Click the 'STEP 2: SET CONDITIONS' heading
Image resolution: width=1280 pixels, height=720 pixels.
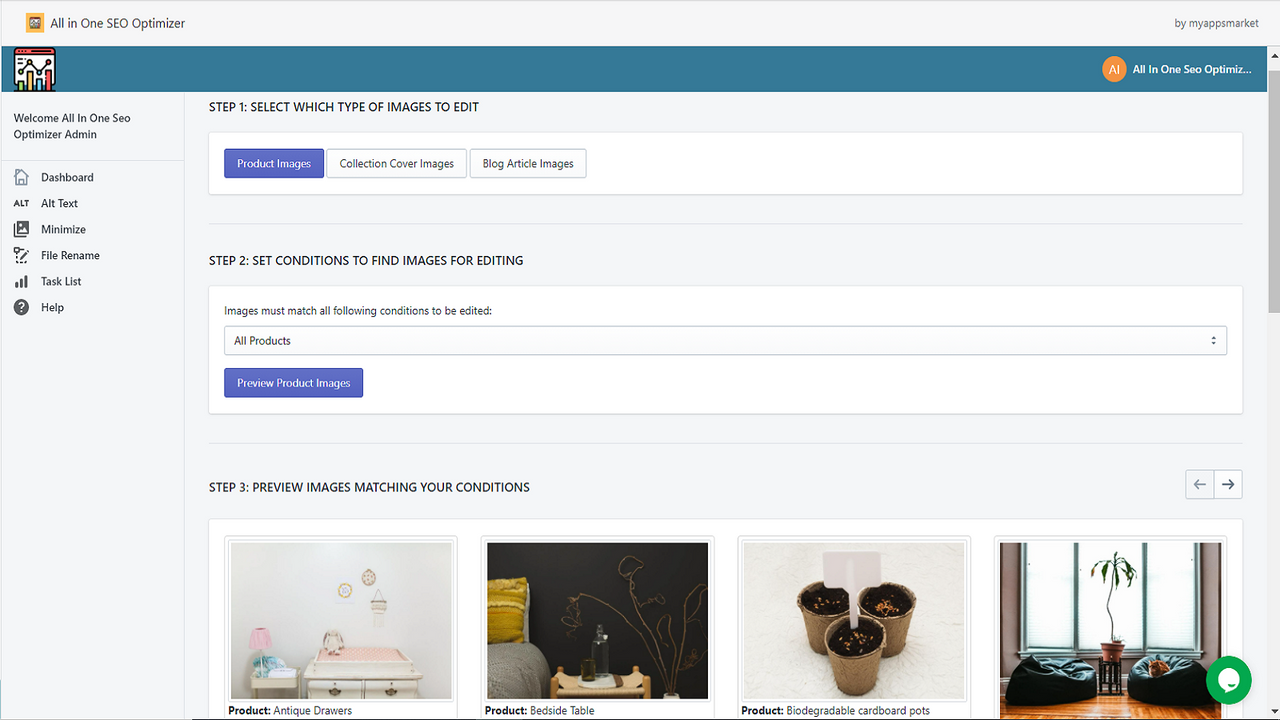tap(366, 260)
